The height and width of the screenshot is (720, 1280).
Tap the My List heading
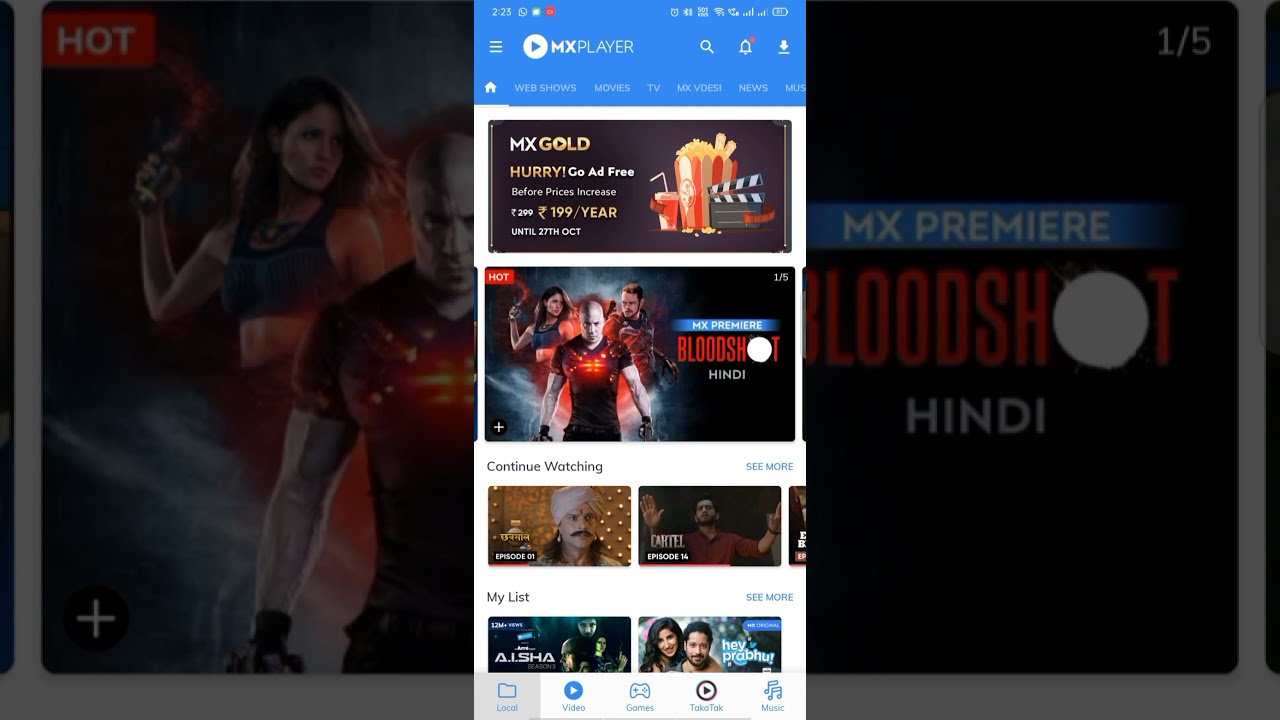click(x=508, y=597)
